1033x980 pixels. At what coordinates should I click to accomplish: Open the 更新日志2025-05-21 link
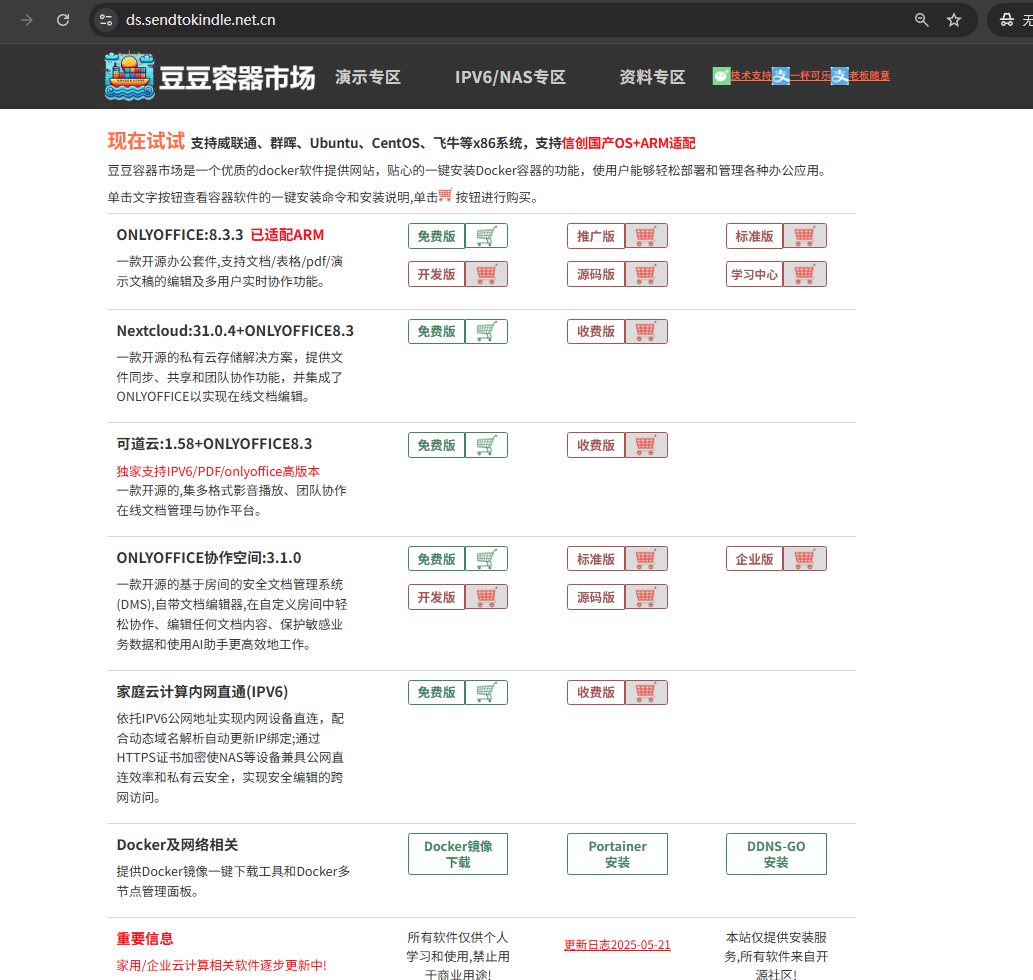tap(617, 945)
